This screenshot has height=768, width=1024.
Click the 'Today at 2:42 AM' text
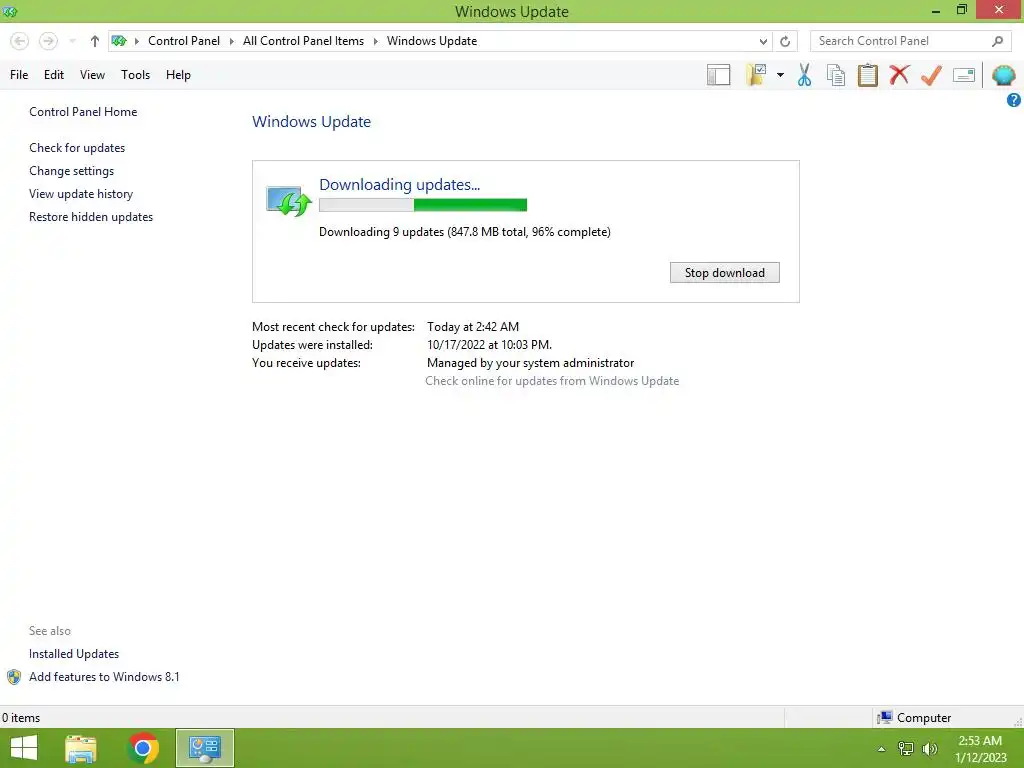coord(473,327)
